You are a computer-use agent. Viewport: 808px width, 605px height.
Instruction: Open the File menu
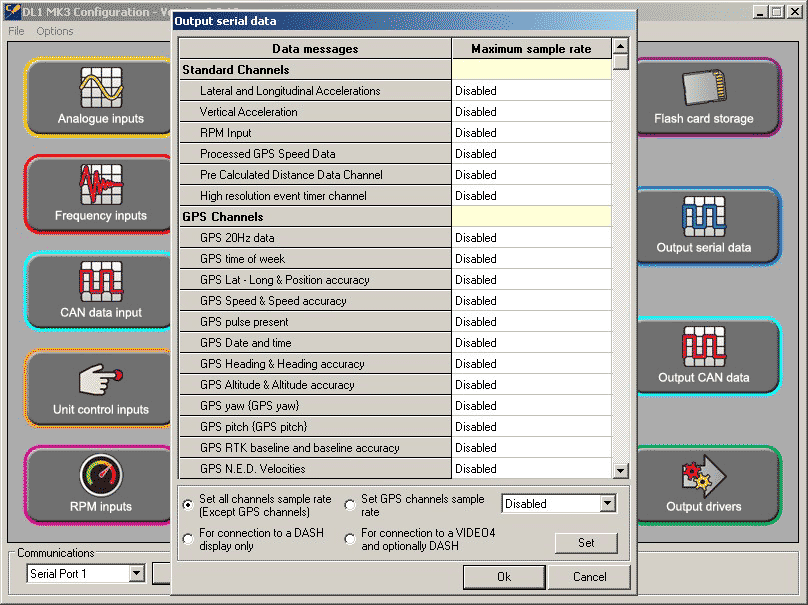[16, 31]
